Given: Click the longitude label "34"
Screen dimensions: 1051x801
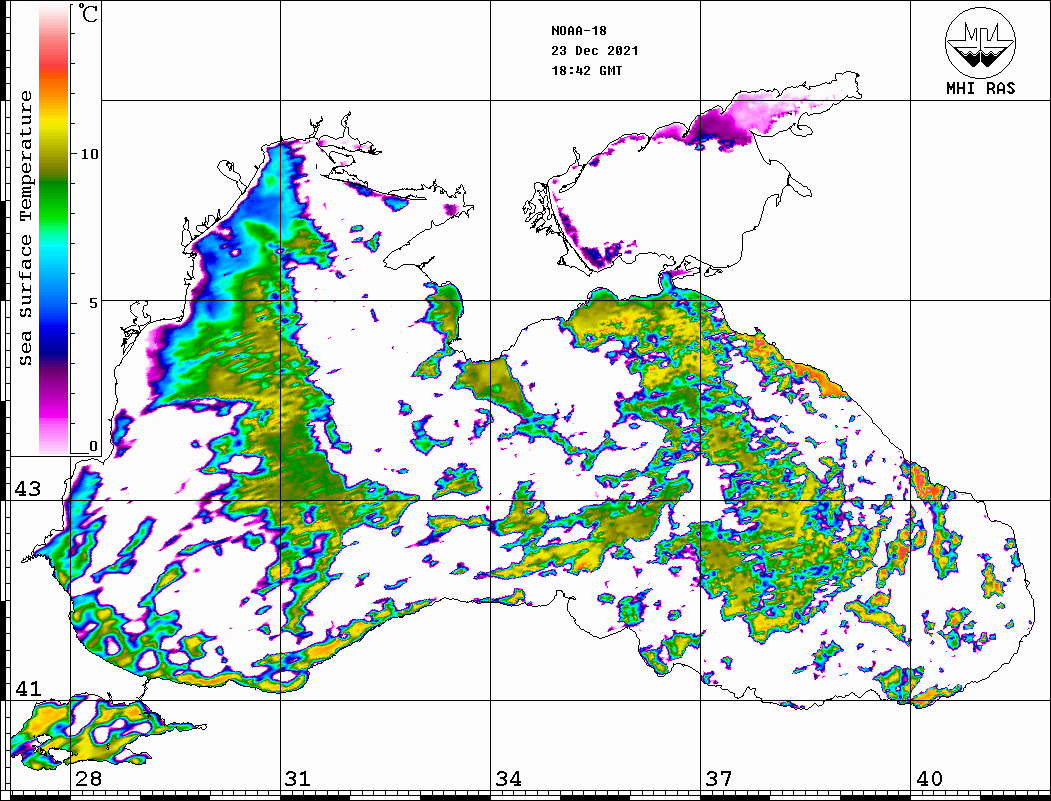Looking at the screenshot, I should (x=509, y=779).
